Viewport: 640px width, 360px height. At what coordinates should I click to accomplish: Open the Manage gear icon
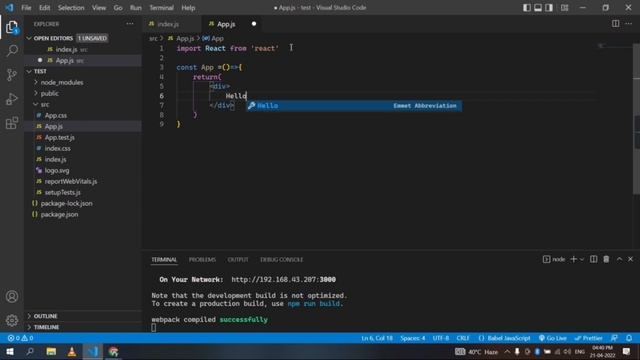[x=12, y=320]
